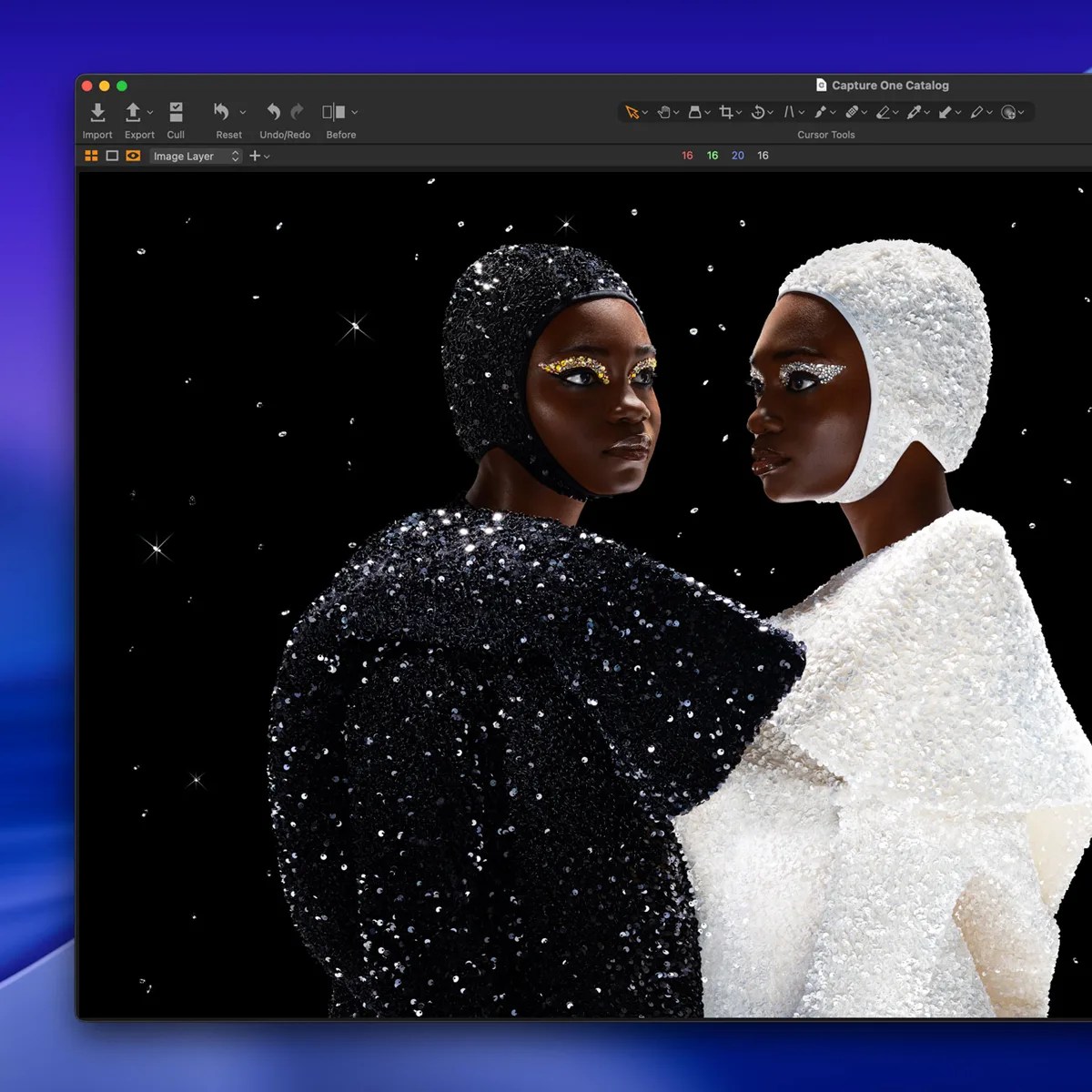Click the Cull label
The width and height of the screenshot is (1092, 1092).
click(176, 135)
